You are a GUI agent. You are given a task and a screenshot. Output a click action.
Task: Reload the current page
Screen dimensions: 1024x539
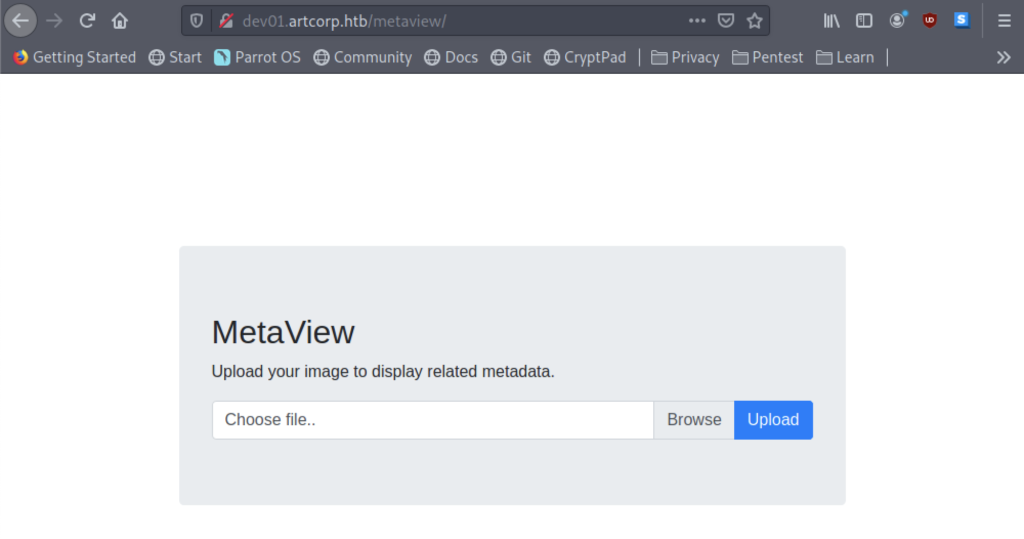click(x=87, y=21)
